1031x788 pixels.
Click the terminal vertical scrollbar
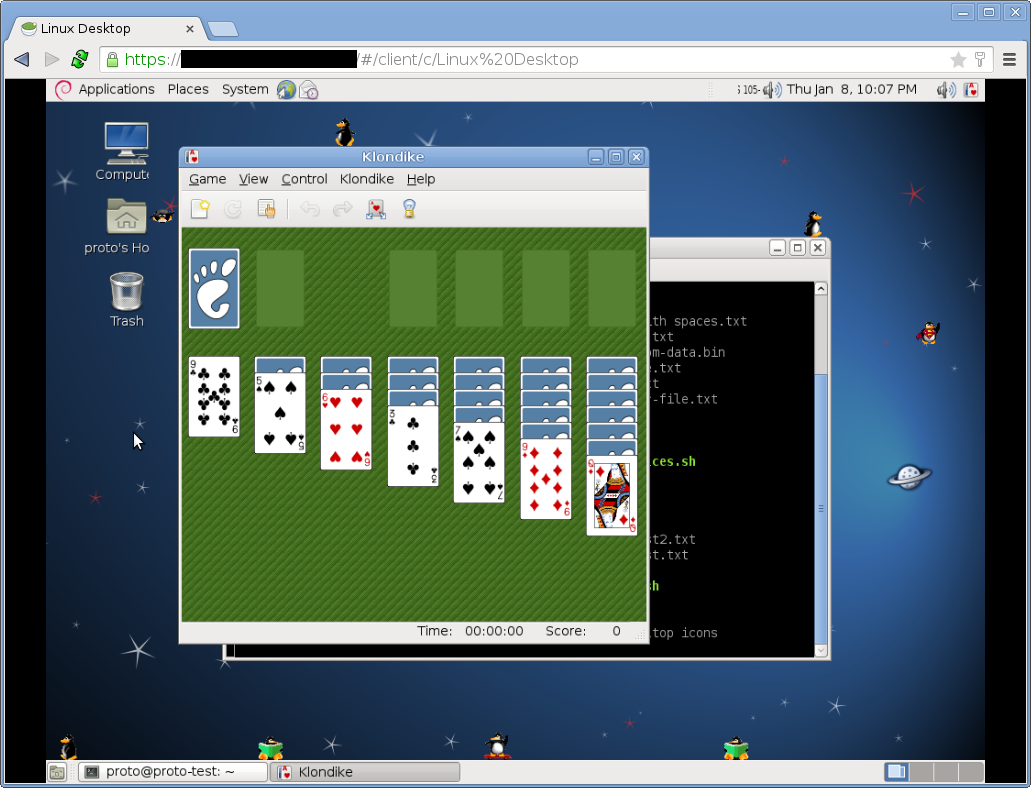[x=821, y=470]
